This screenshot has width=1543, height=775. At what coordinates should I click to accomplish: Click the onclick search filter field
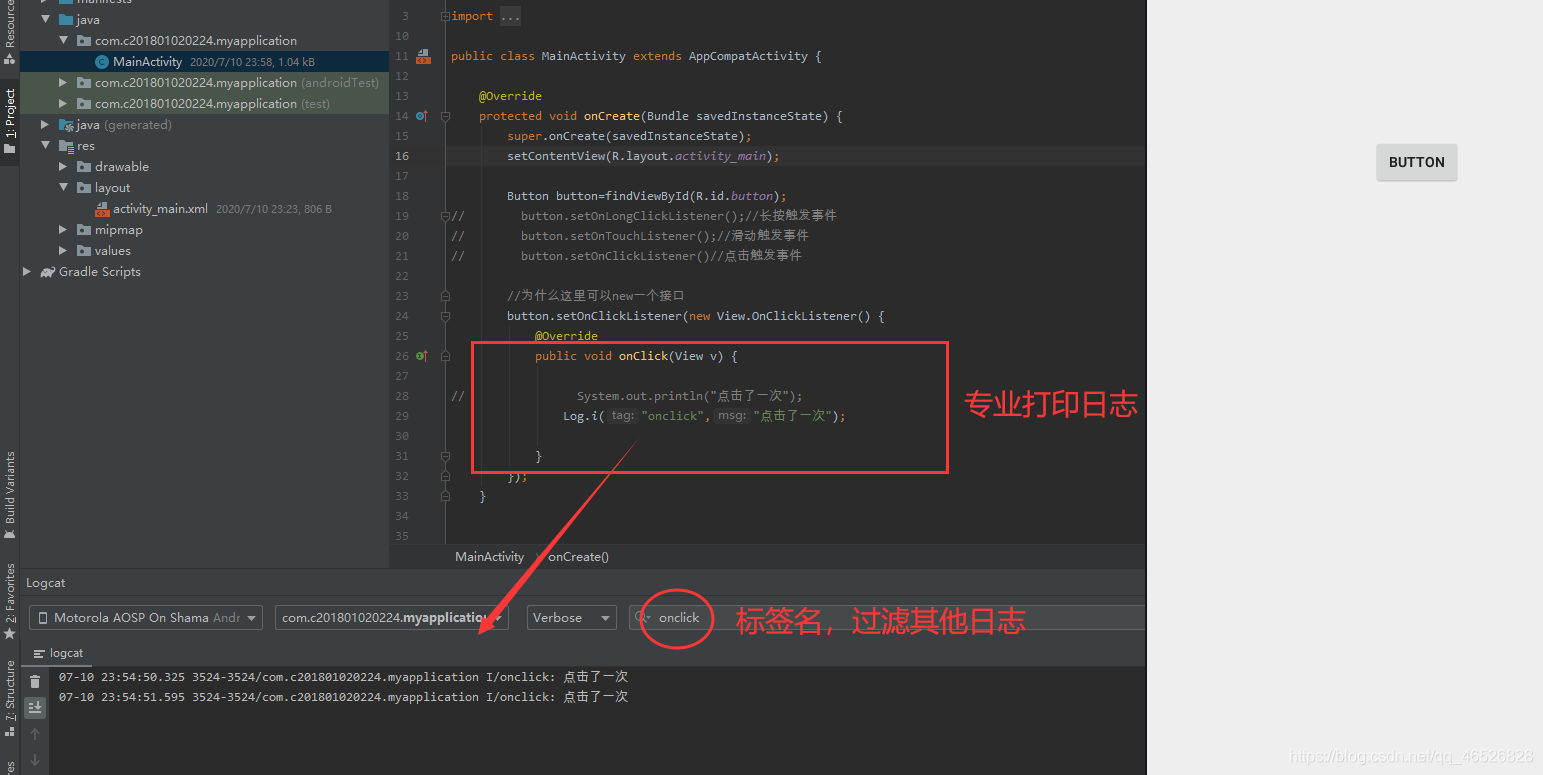point(886,618)
